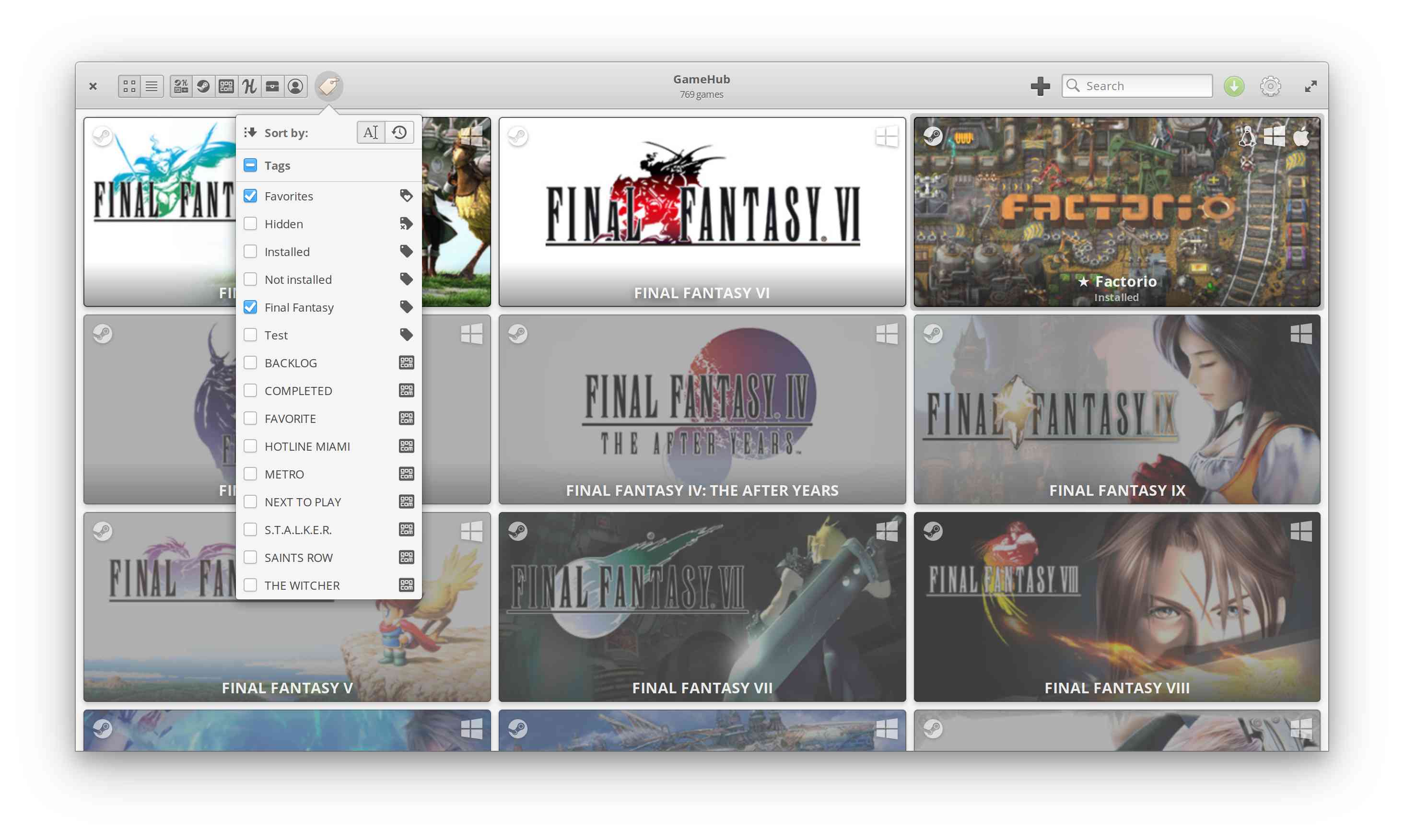This screenshot has height=840, width=1404.
Task: Open GameHub settings gear
Action: click(x=1271, y=86)
